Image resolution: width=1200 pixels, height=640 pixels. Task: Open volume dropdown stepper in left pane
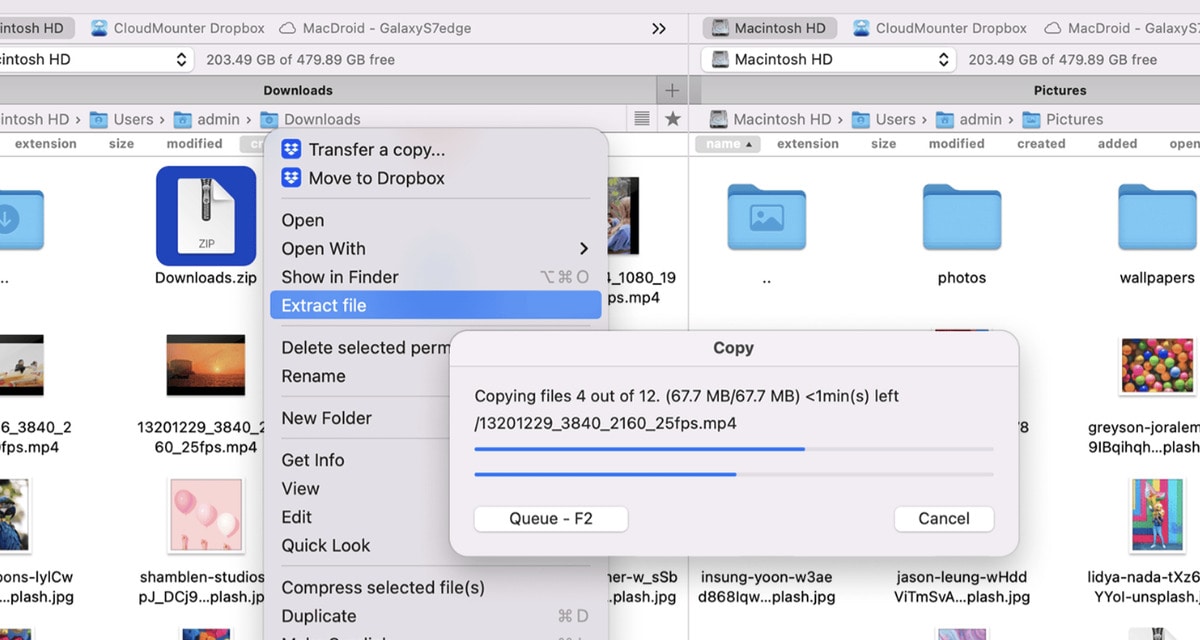click(x=181, y=59)
